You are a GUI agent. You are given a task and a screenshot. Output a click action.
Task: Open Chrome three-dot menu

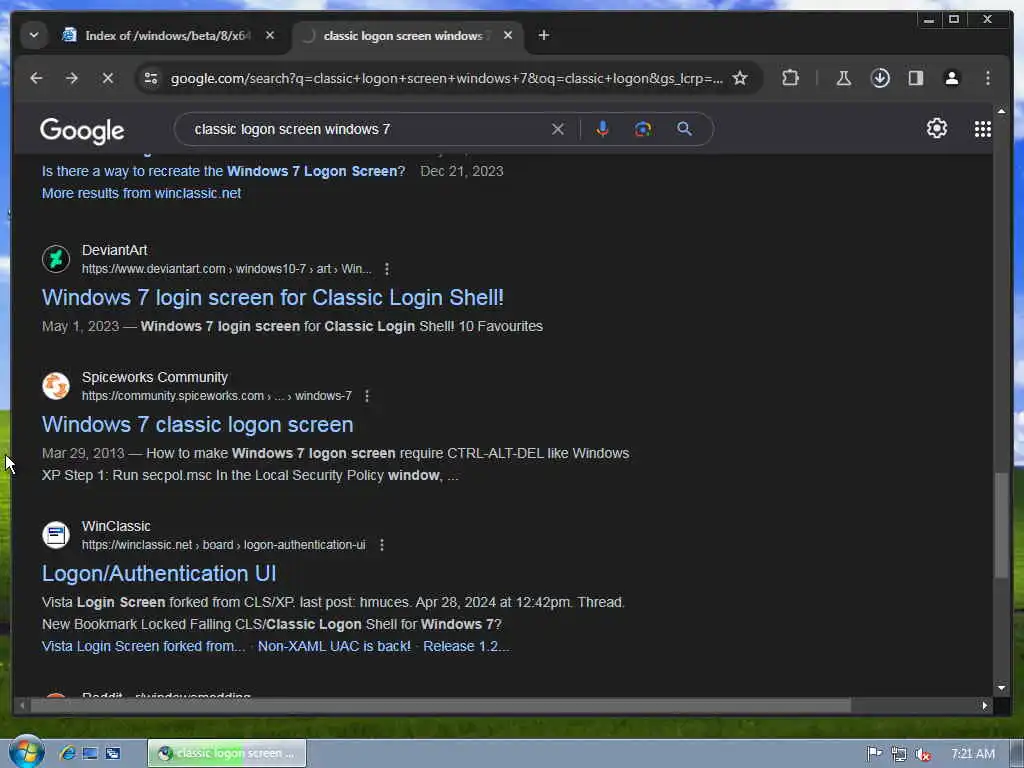point(987,78)
